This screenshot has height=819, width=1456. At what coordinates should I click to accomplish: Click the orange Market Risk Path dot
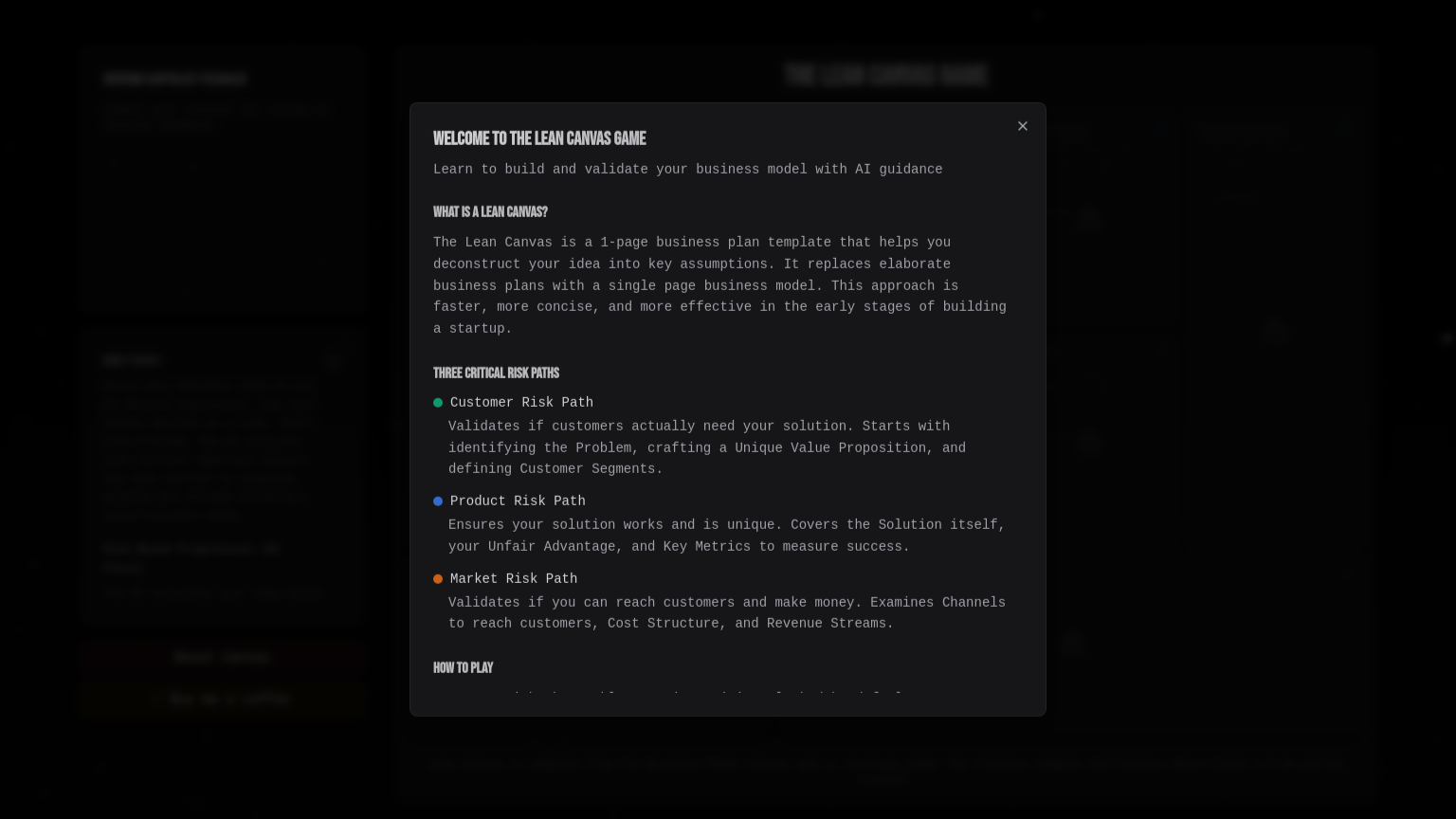coord(438,579)
